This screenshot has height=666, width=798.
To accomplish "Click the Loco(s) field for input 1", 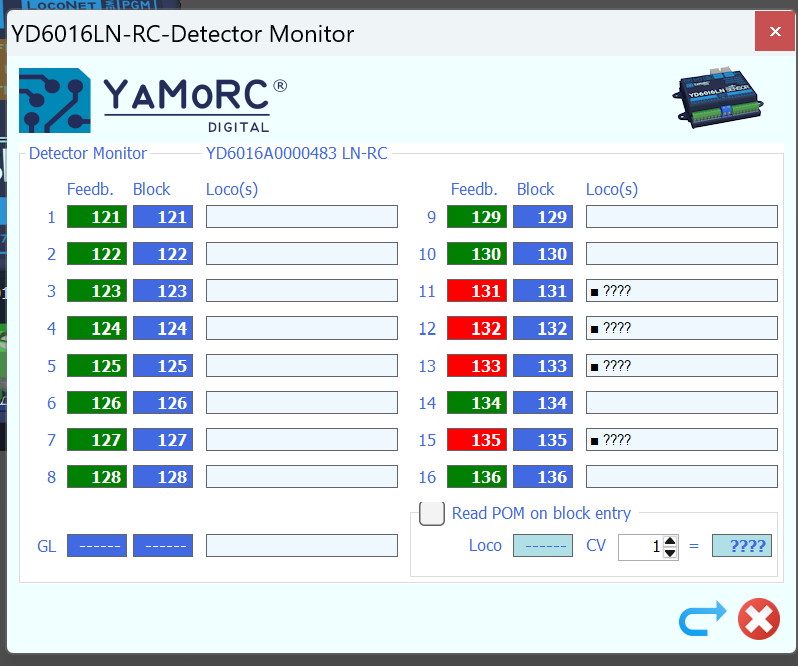I will click(301, 217).
